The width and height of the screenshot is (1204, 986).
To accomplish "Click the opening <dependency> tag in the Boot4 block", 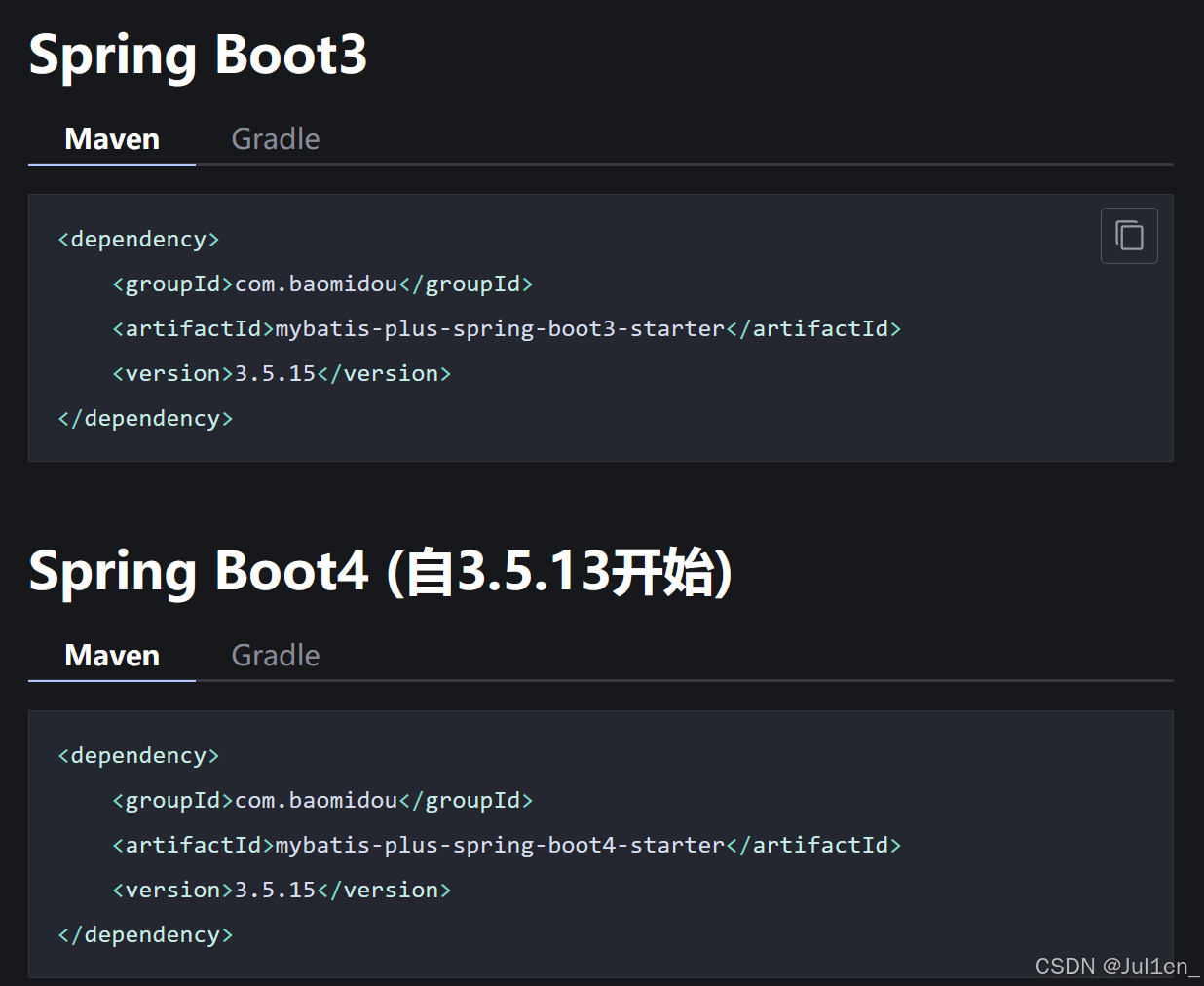I will (x=138, y=755).
